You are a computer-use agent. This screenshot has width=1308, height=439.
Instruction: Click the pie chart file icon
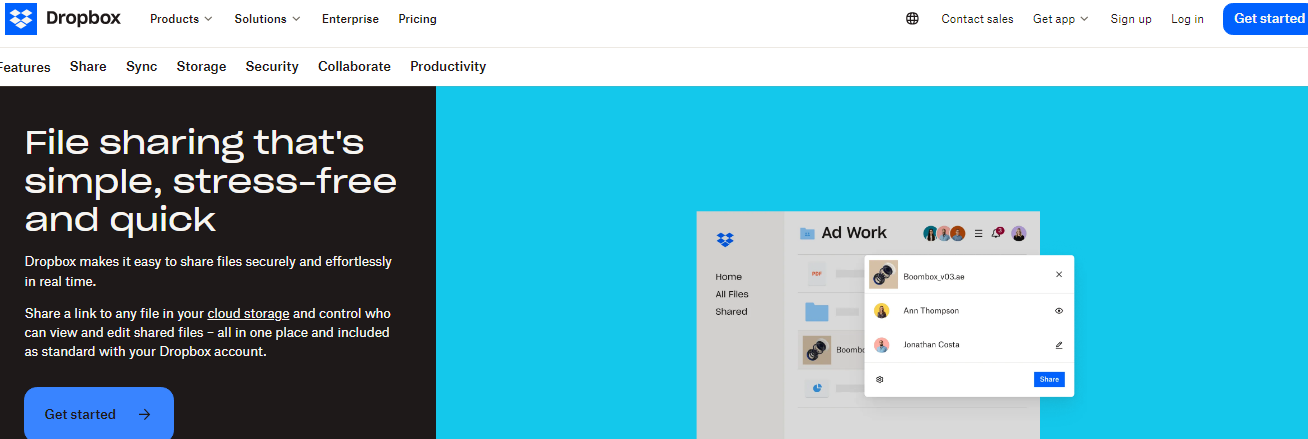coord(816,388)
